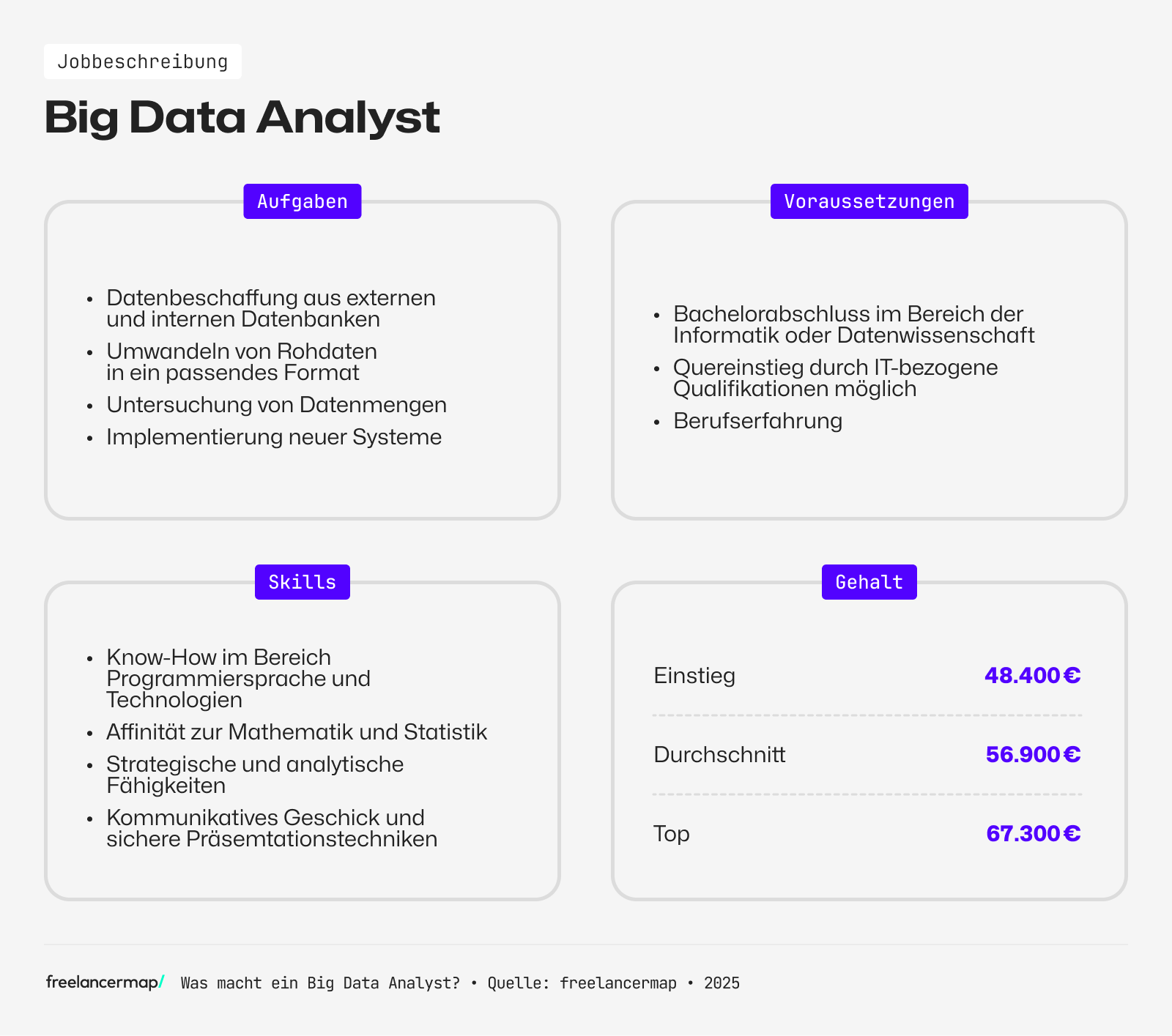Click the freelancermap logo in the footer
Viewport: 1172px width, 1036px height.
(105, 983)
